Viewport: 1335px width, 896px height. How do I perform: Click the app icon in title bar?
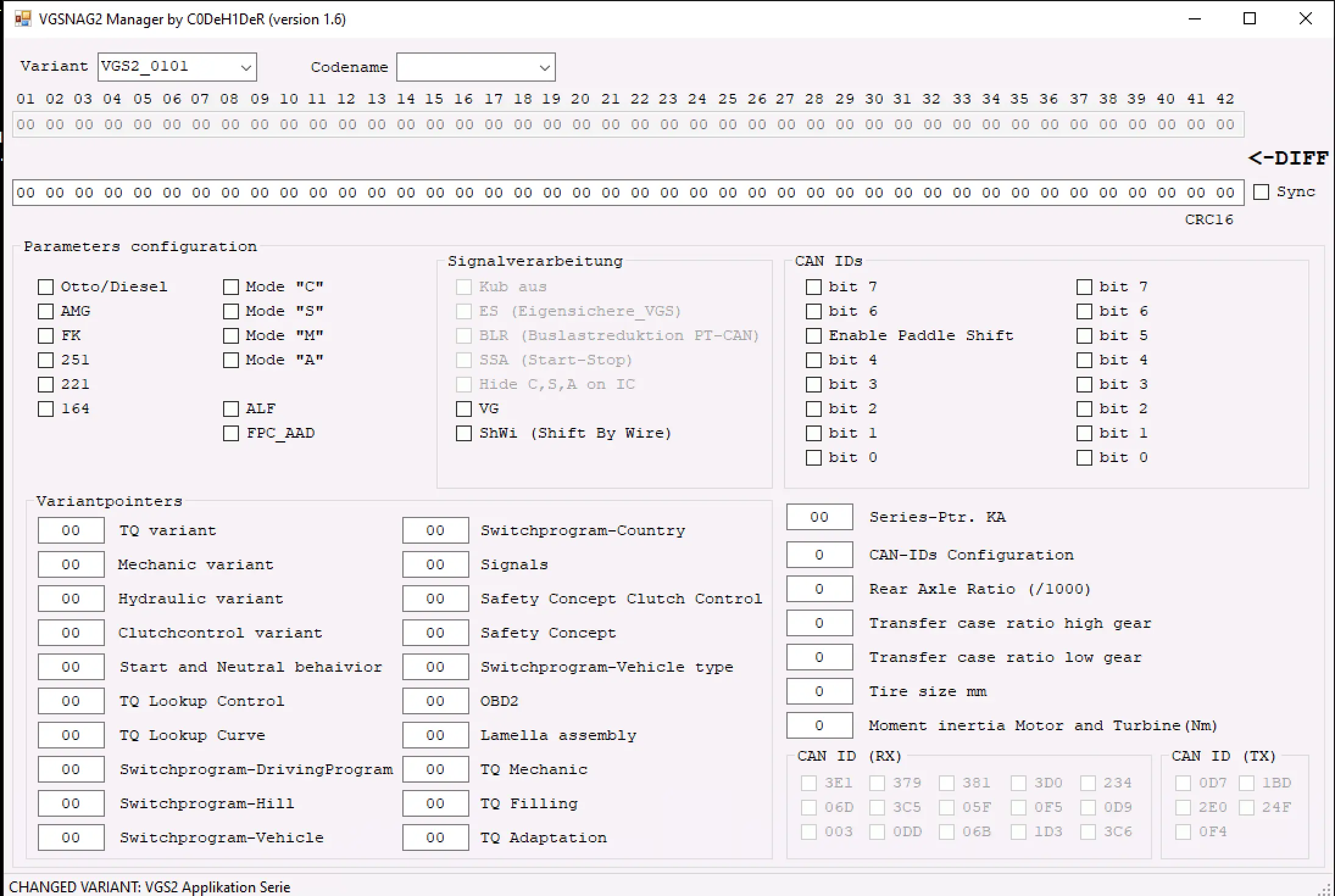[x=23, y=19]
